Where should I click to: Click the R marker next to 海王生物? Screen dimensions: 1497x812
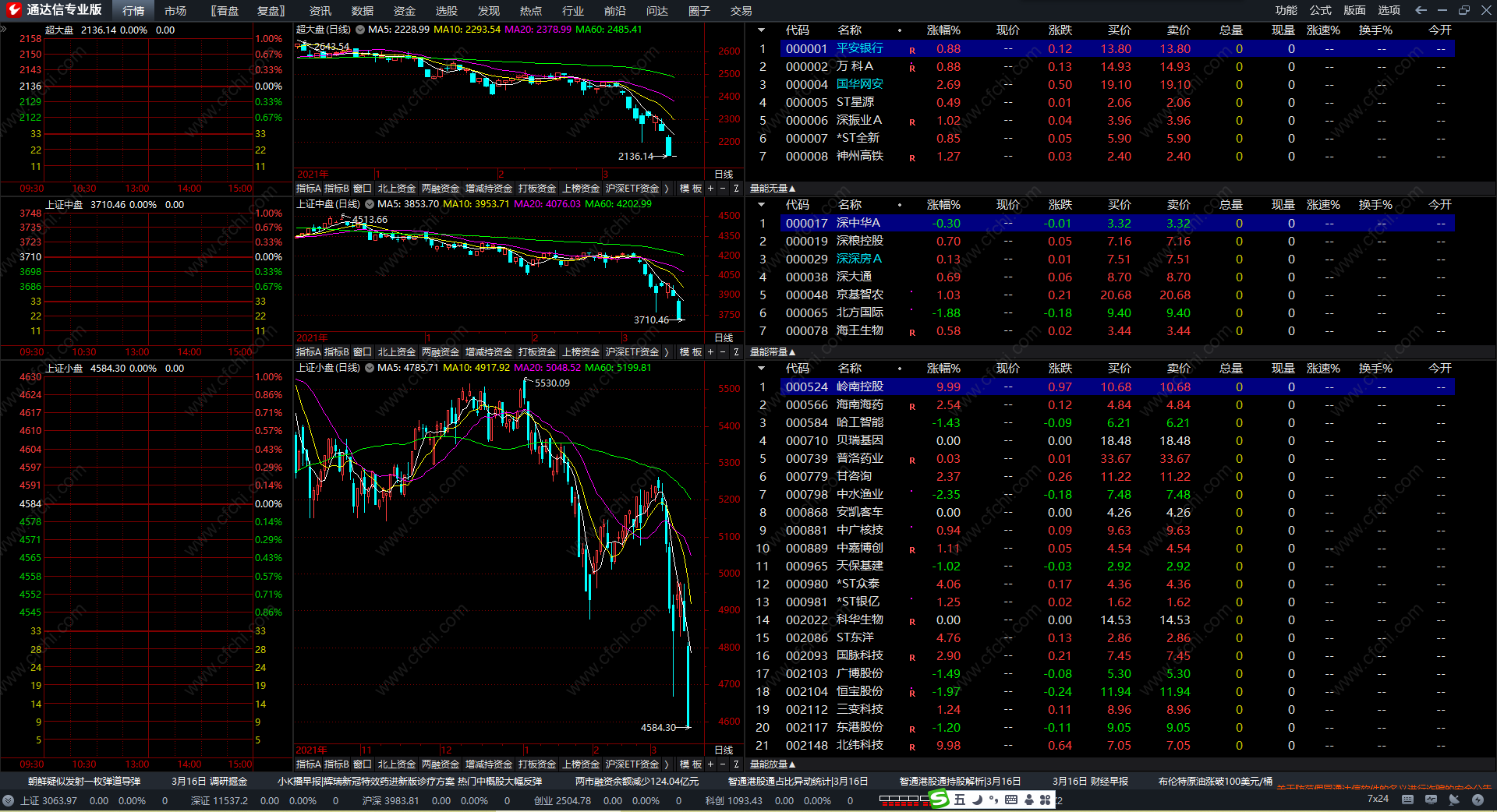click(x=912, y=333)
